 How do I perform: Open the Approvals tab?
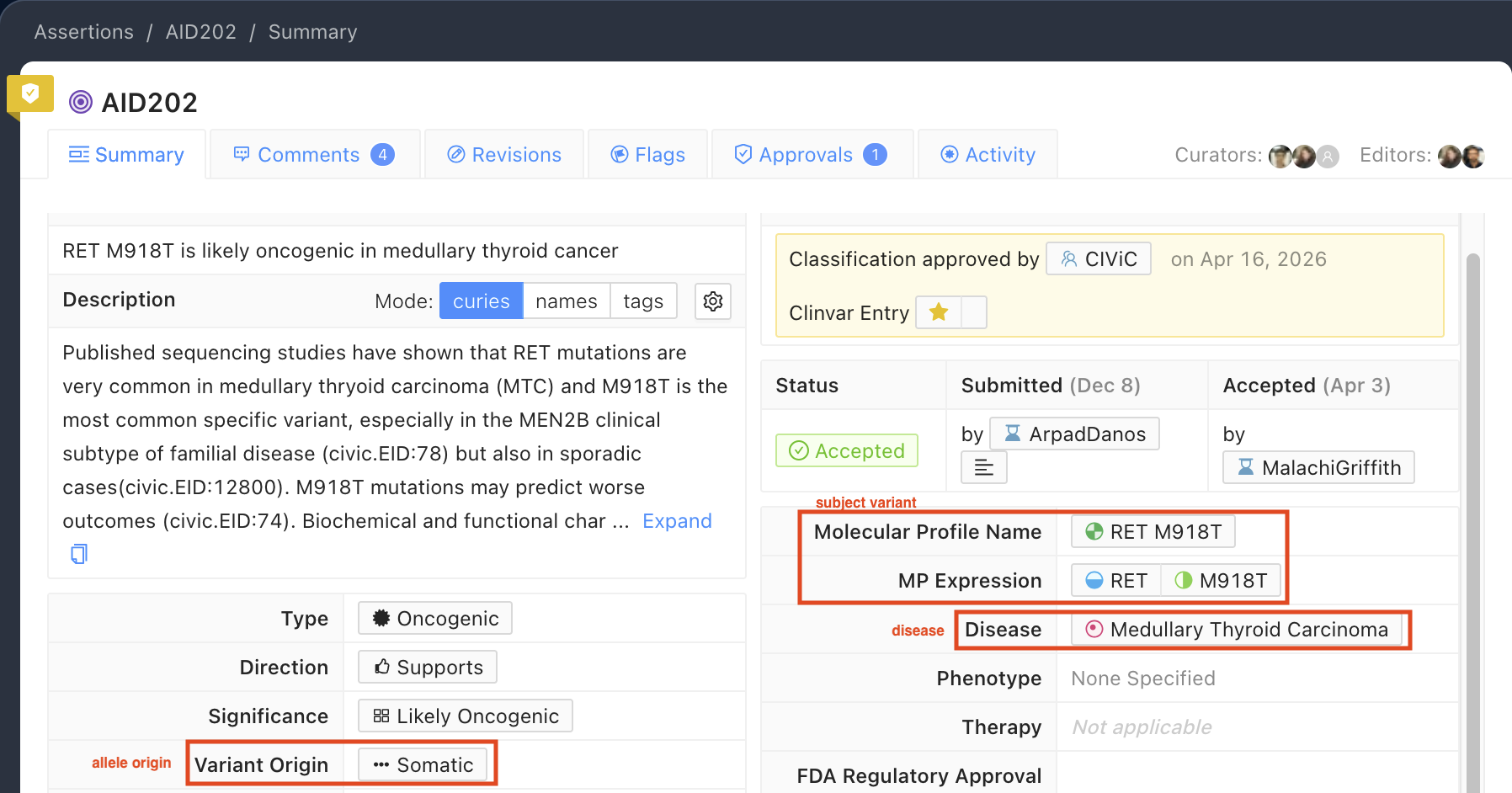click(x=812, y=155)
